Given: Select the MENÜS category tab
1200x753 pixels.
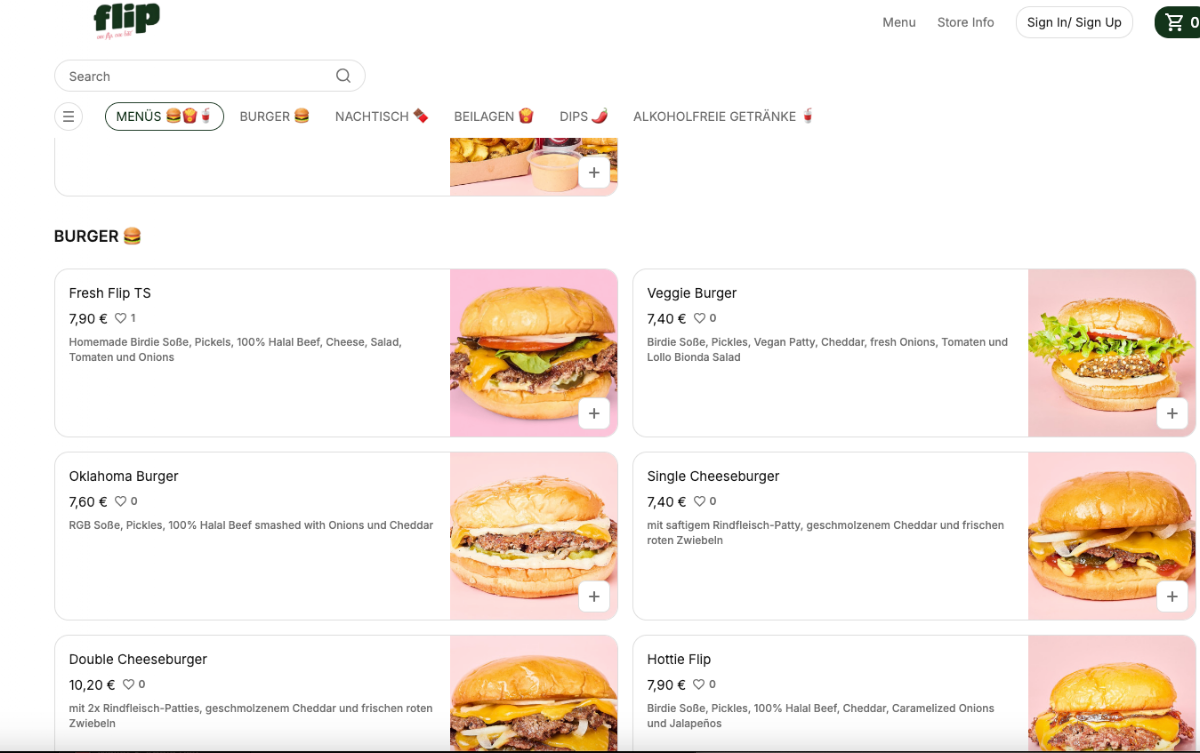Looking at the screenshot, I should coord(164,117).
